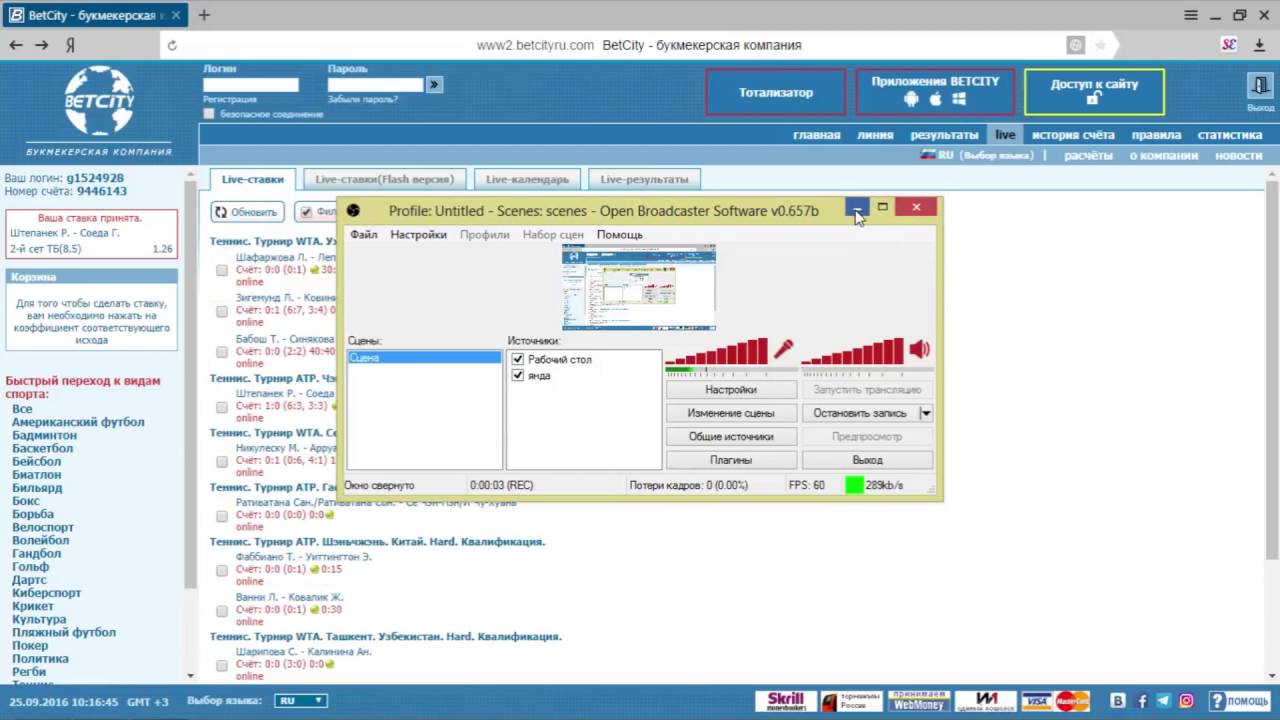Open the exit door icon (Выход)
The width and height of the screenshot is (1280, 720).
click(1260, 86)
